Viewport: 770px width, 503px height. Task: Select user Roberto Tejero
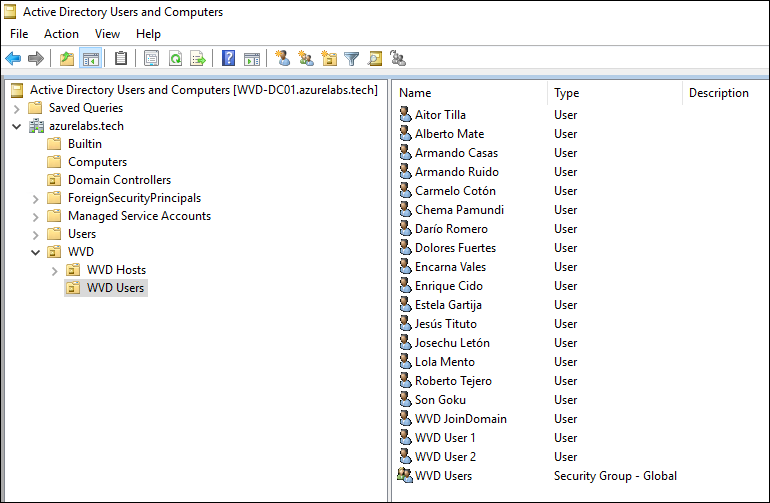[x=453, y=381]
